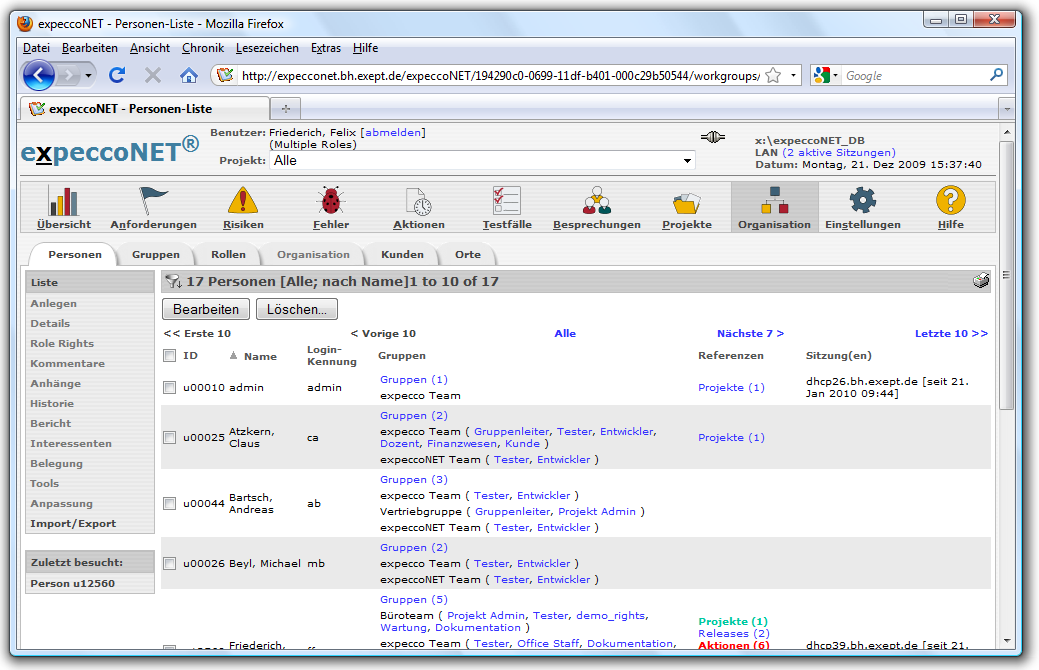Select checkbox for Atzkern, Claus
The height and width of the screenshot is (670, 1039).
click(x=169, y=438)
